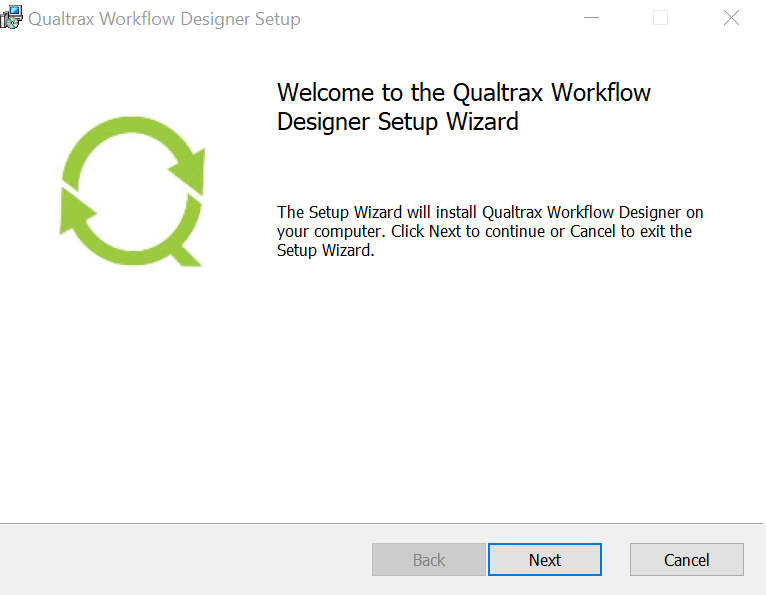
Task: Click the gray footer beside the Back button
Action: 186,559
